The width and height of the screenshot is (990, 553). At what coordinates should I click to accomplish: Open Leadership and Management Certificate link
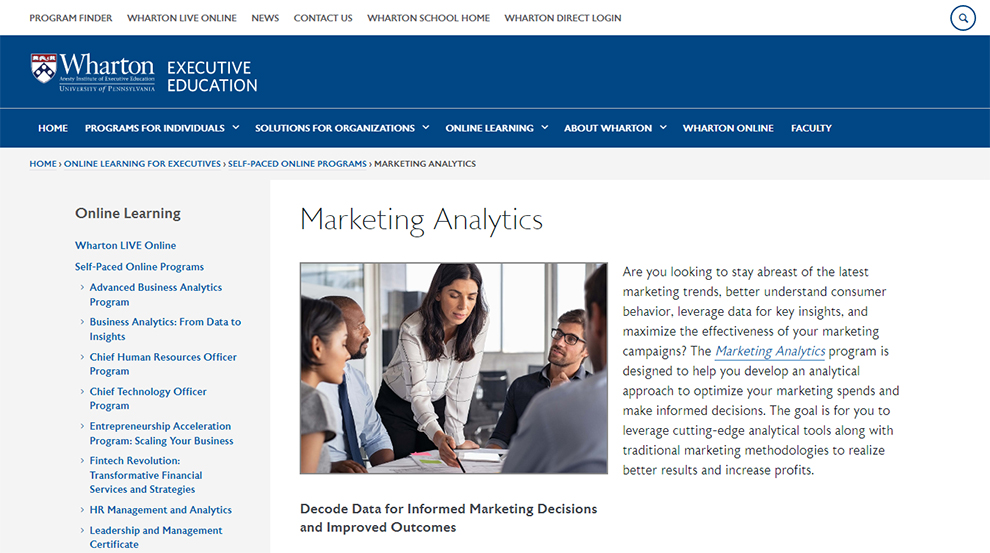[x=156, y=537]
